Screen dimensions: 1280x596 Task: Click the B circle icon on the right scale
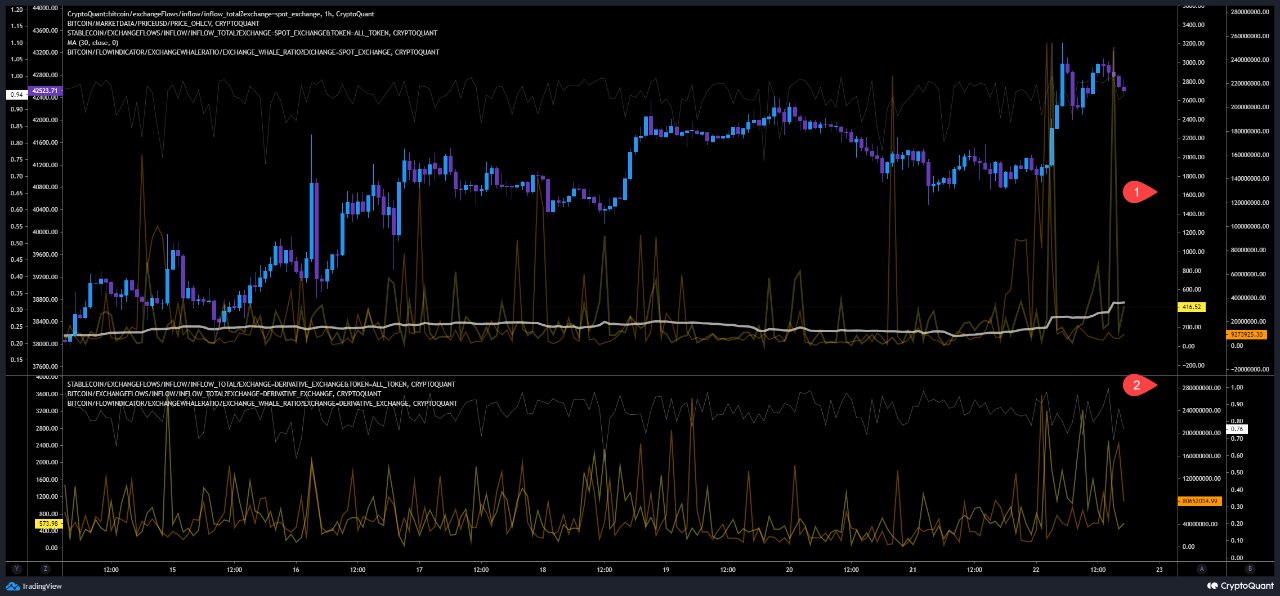pyautogui.click(x=1249, y=568)
